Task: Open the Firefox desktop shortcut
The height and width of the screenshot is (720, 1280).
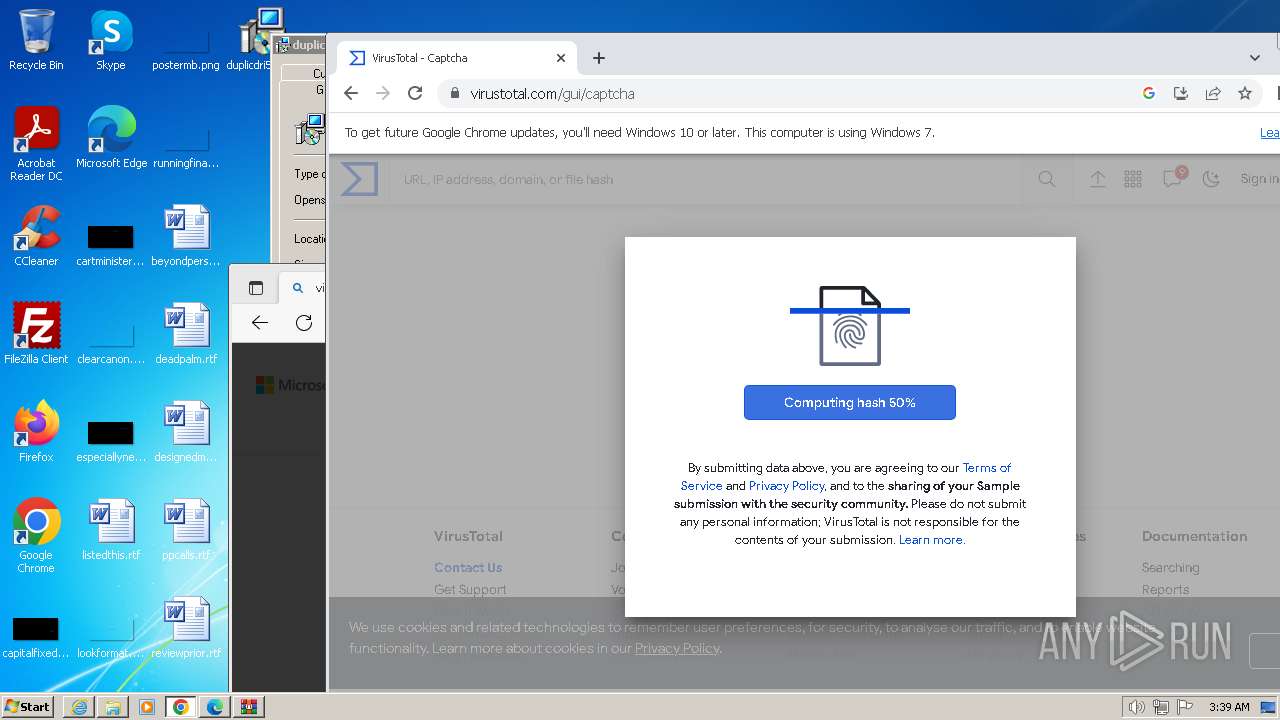Action: [36, 432]
